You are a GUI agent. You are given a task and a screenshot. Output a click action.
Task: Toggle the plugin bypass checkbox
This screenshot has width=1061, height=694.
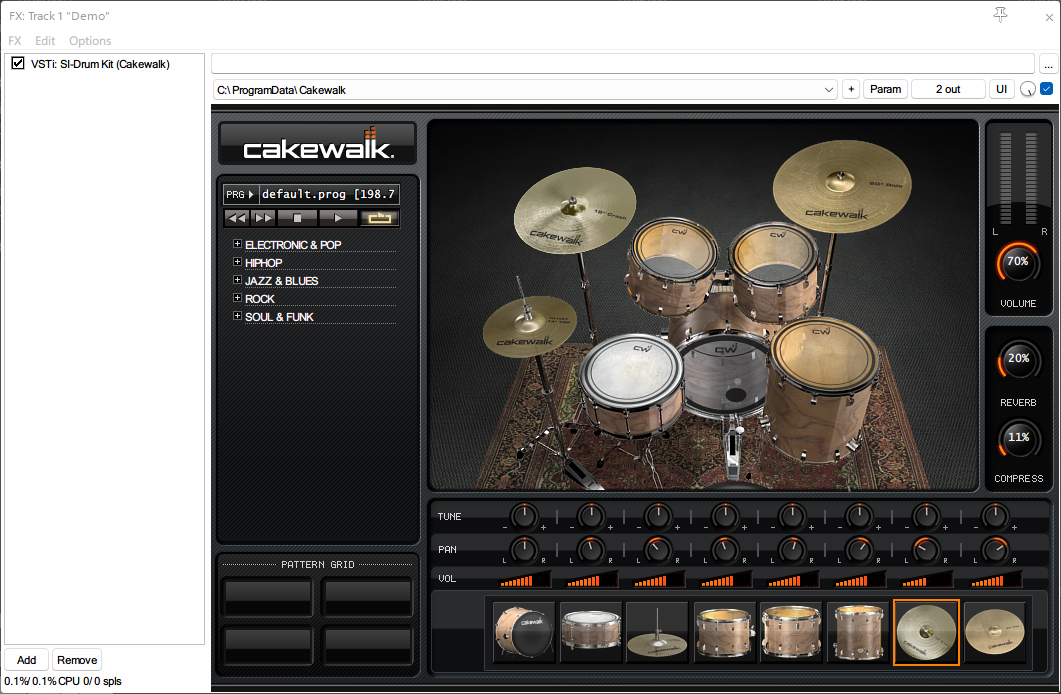[x=1046, y=89]
